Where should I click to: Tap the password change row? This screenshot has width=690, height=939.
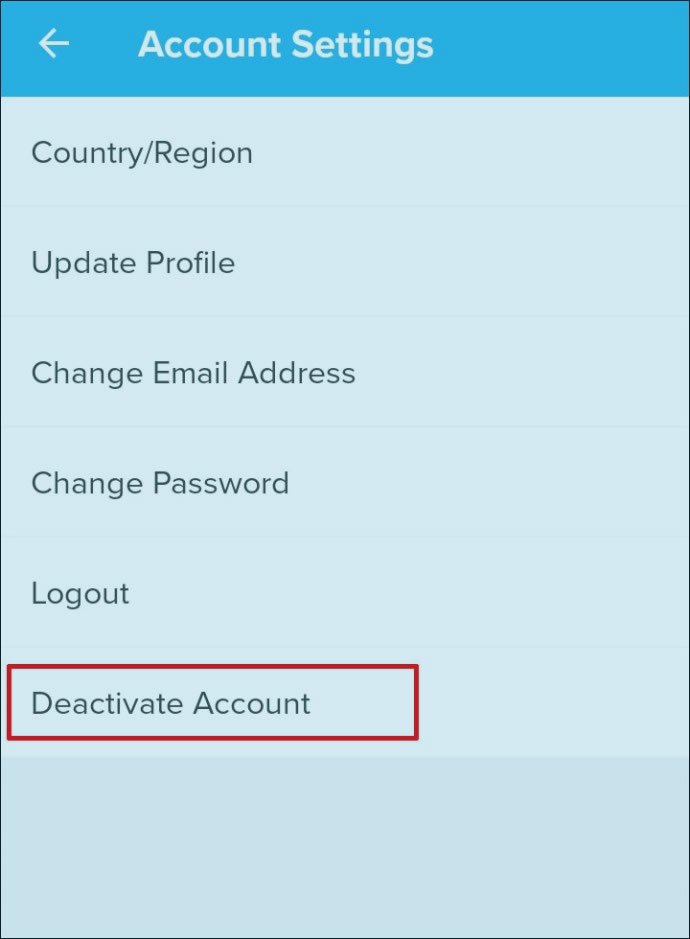point(160,483)
